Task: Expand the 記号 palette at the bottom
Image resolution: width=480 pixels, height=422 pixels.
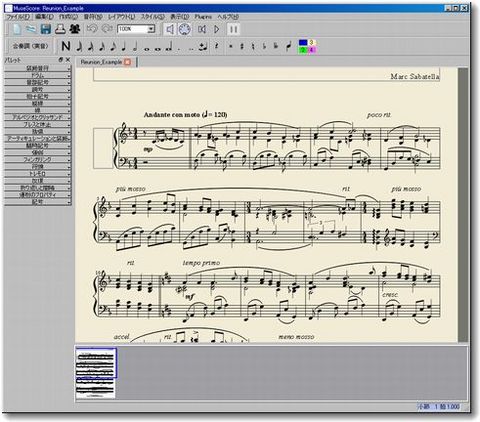Action: pyautogui.click(x=37, y=202)
